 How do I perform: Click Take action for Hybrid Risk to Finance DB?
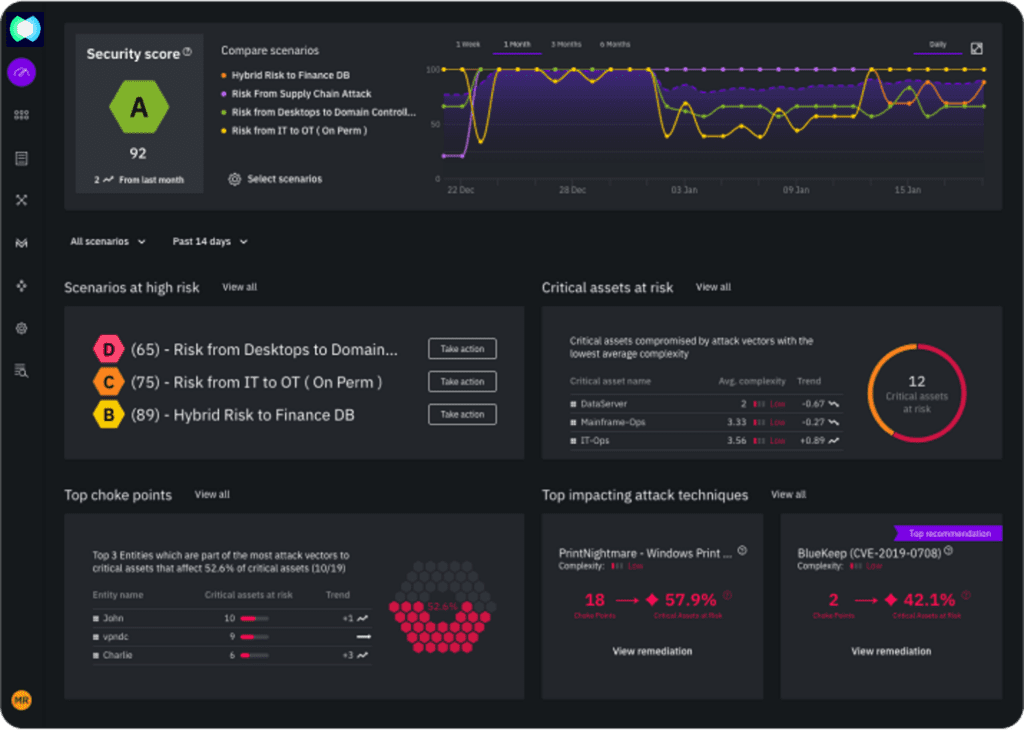[461, 414]
